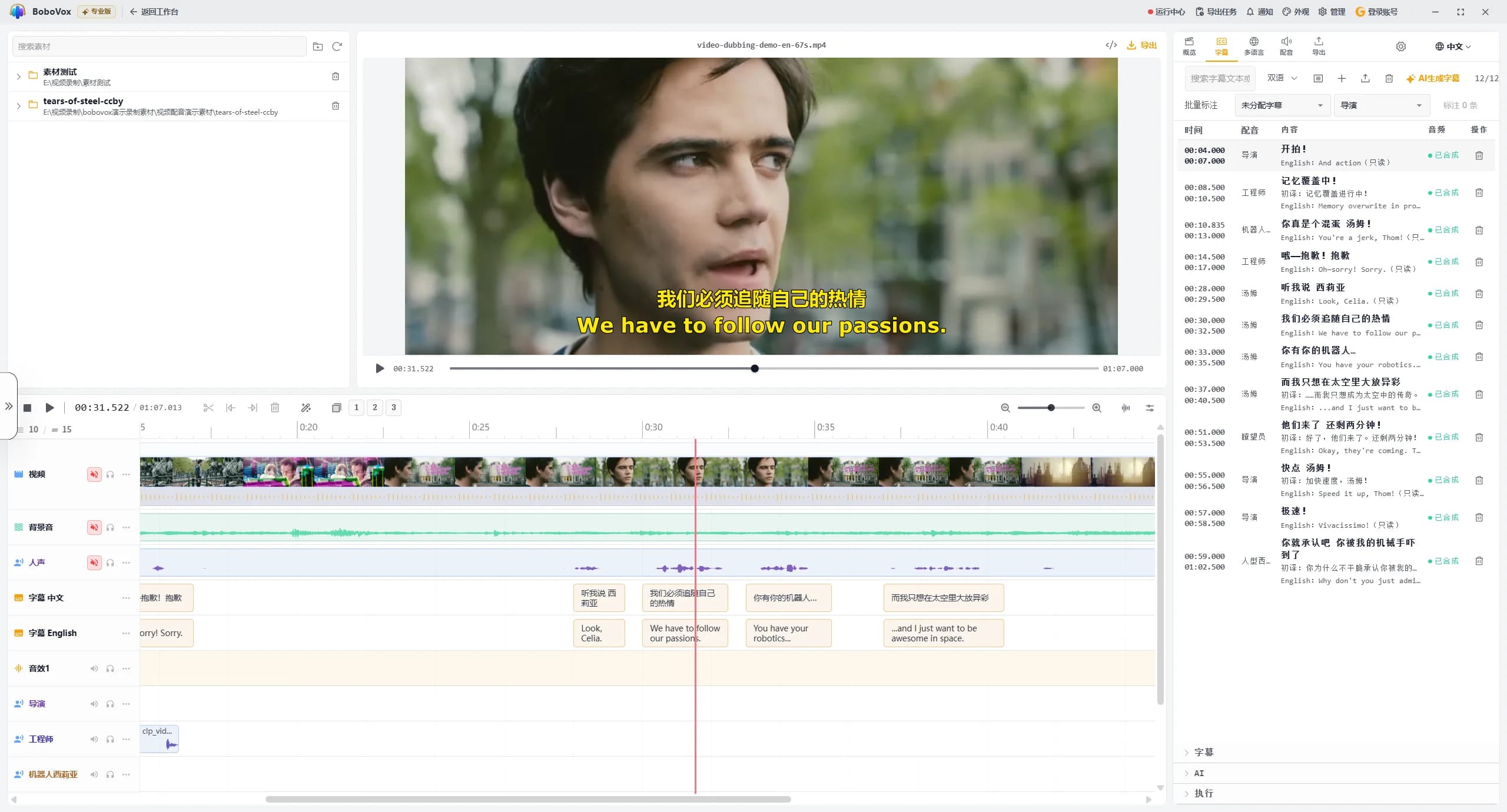Delete subtitles using subtitle toolbar trash icon
1507x812 pixels.
[1389, 79]
